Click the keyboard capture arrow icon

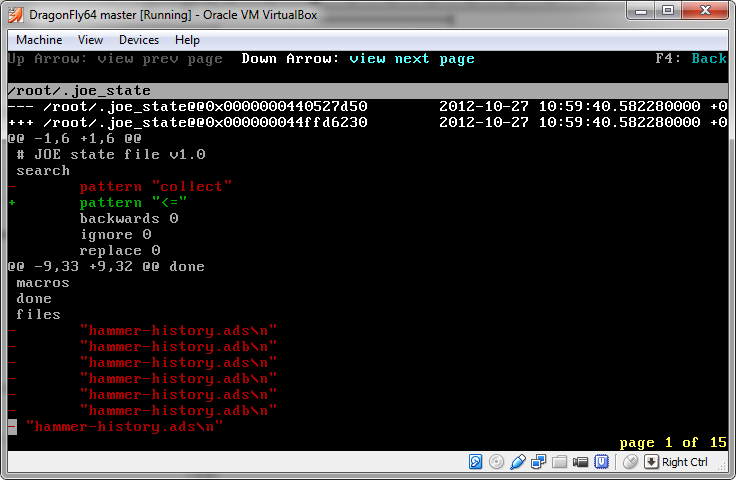651,462
